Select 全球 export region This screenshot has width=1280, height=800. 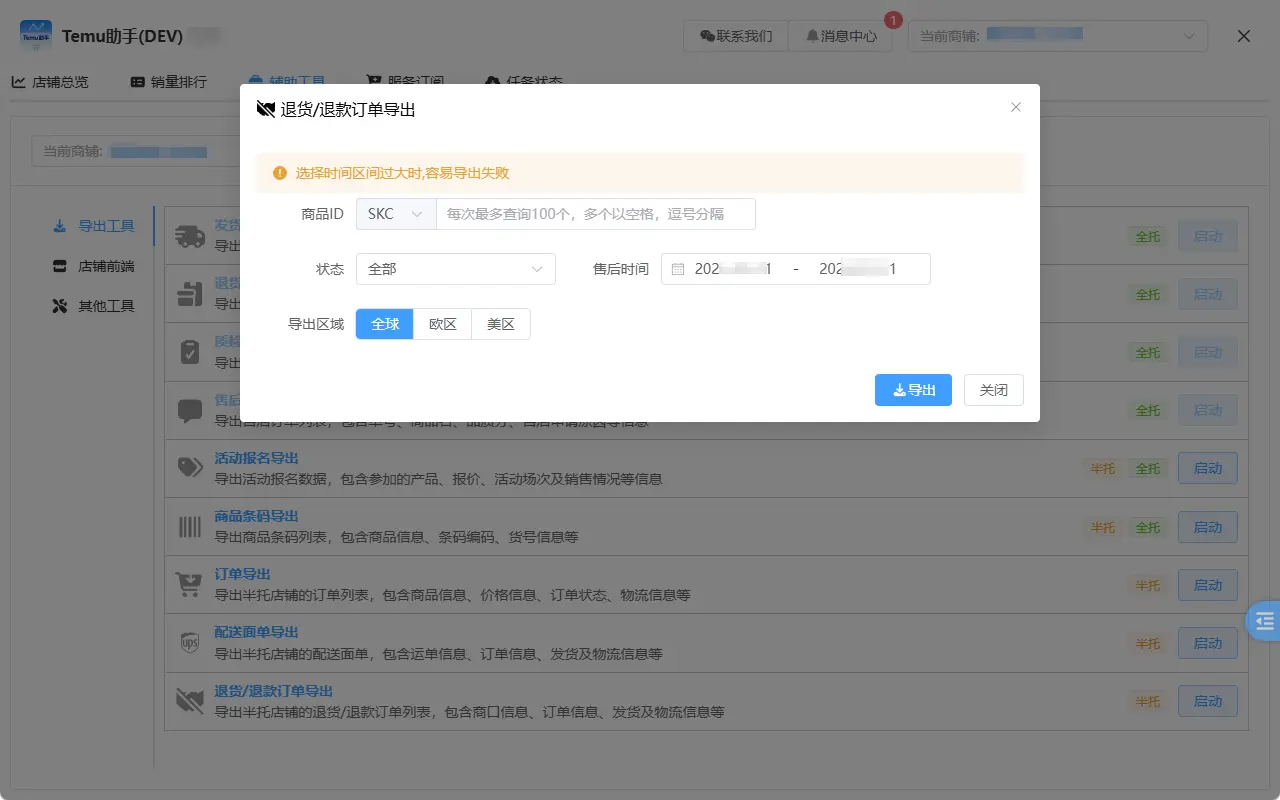(x=385, y=324)
